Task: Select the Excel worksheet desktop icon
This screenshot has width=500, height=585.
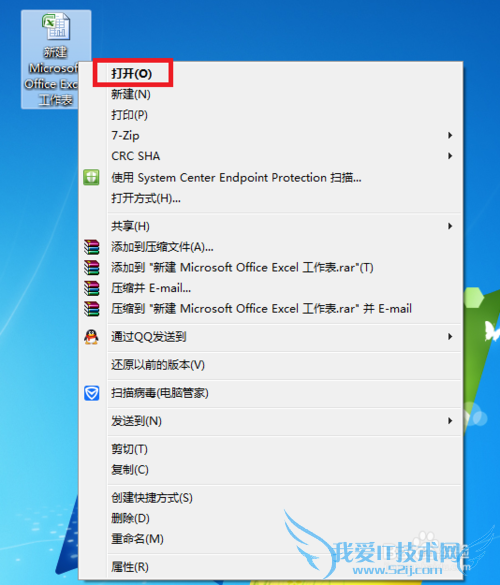Action: (56, 59)
